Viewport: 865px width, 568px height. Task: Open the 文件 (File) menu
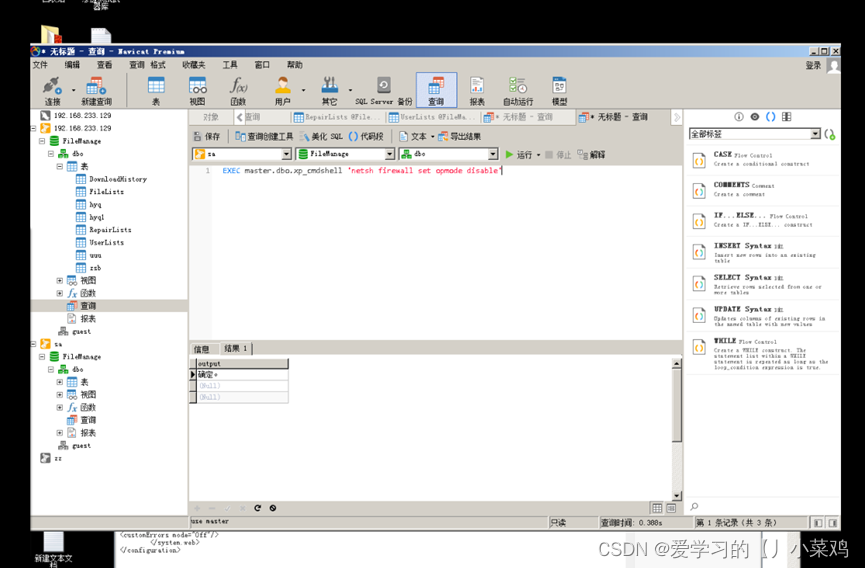coord(40,65)
